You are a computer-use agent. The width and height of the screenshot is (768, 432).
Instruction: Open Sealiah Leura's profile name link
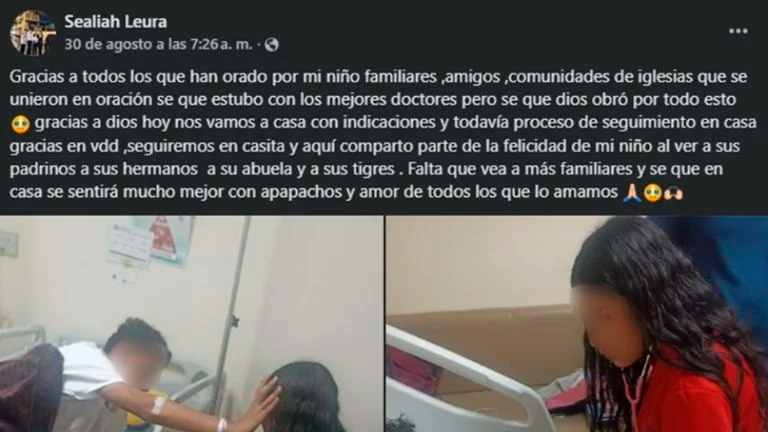click(x=116, y=22)
